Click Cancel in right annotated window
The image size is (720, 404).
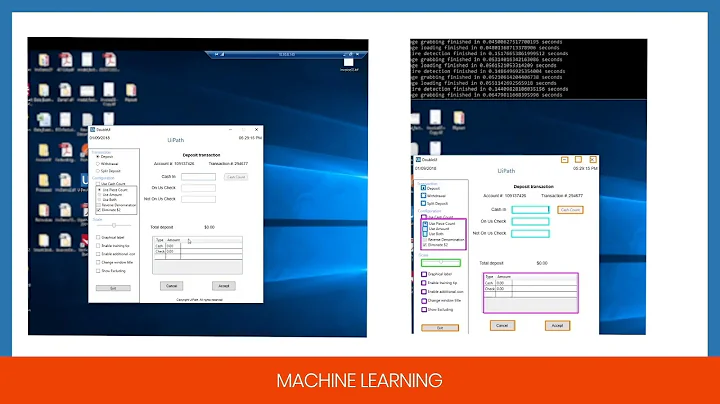click(x=502, y=325)
